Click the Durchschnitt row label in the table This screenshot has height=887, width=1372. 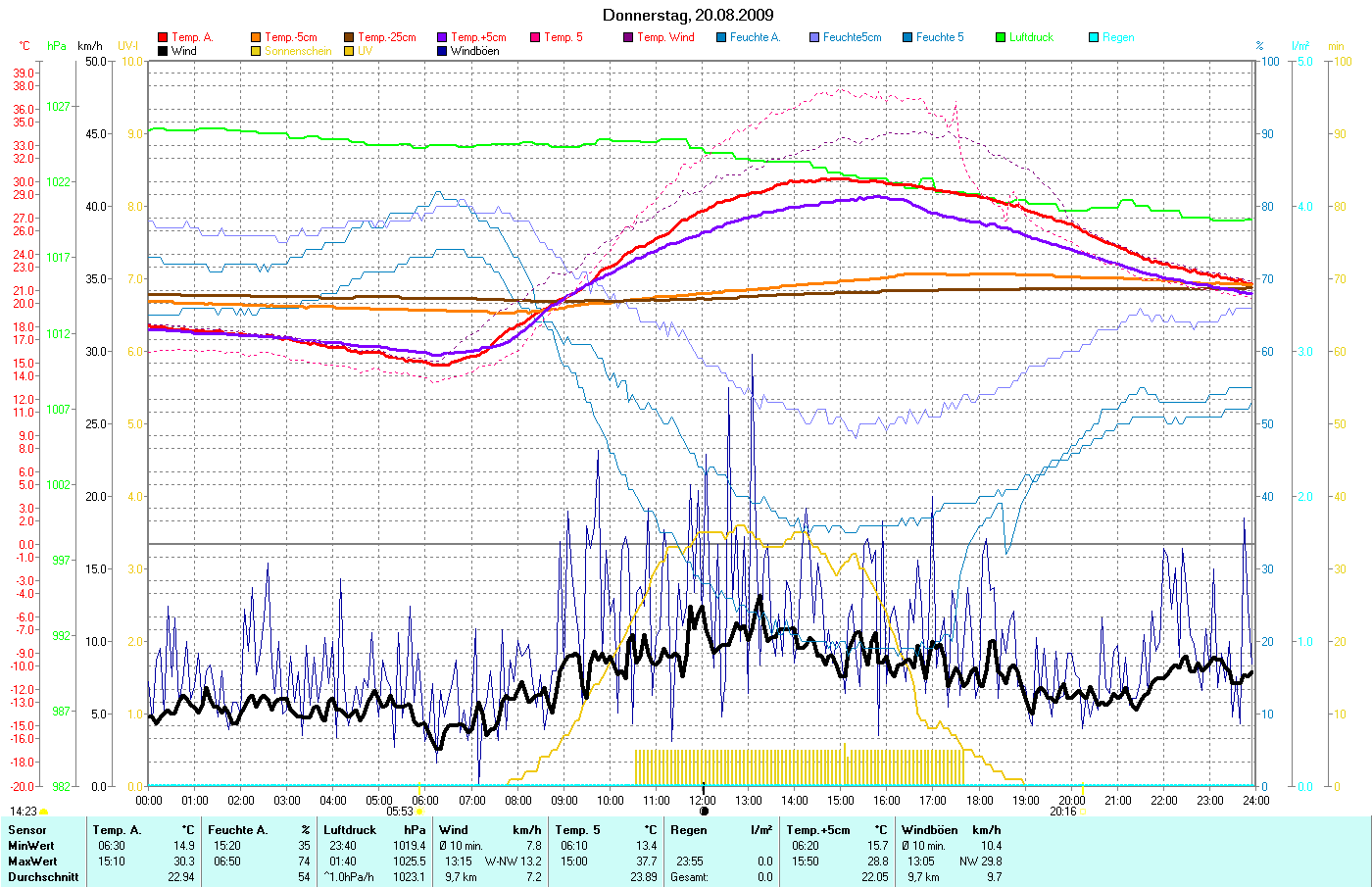click(x=43, y=877)
